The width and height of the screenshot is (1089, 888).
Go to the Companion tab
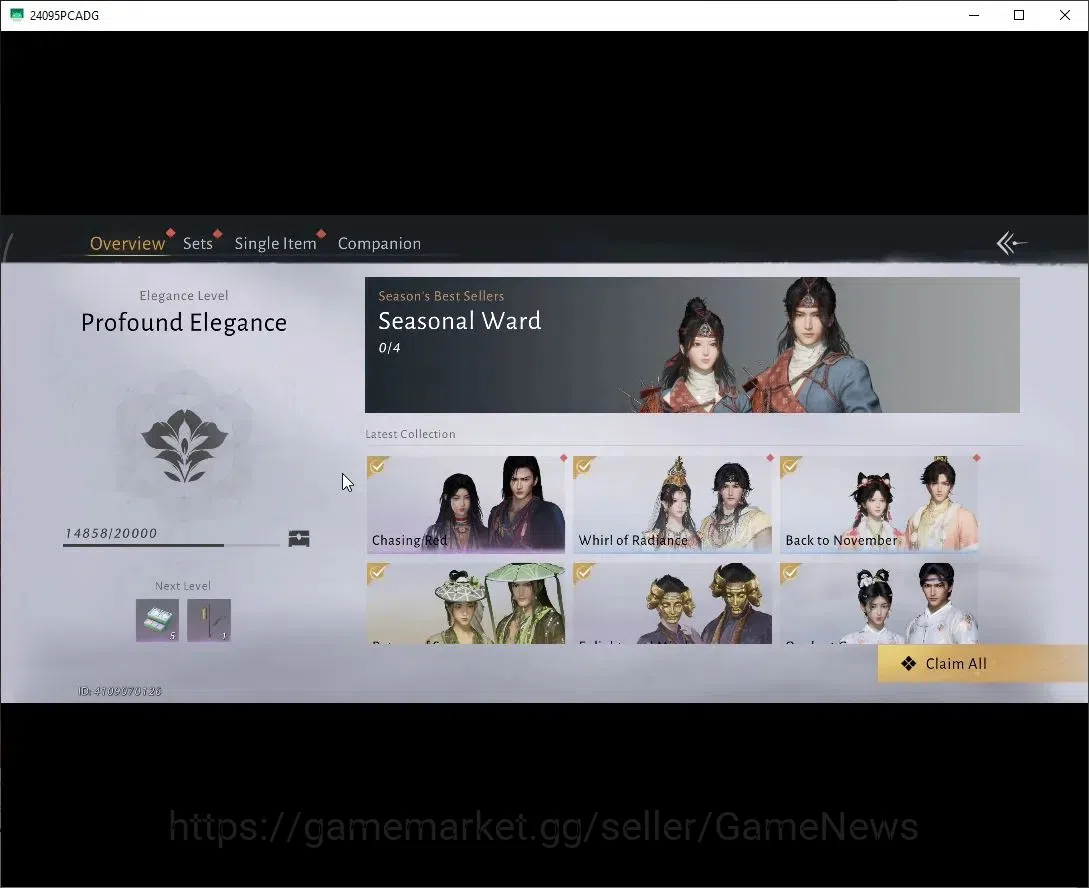pos(379,244)
